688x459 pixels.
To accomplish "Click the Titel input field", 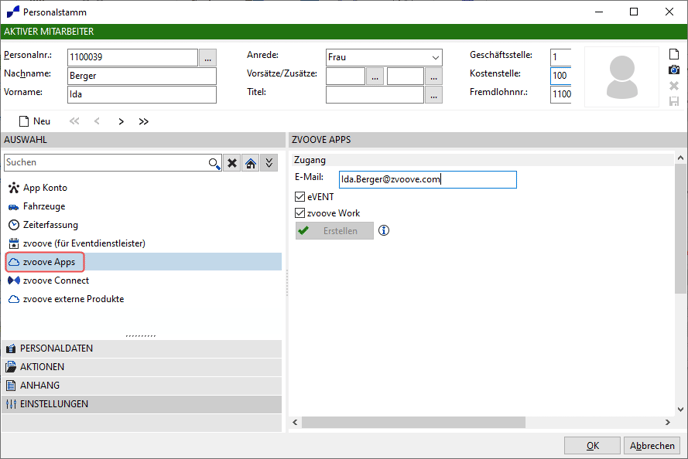I will tap(375, 95).
